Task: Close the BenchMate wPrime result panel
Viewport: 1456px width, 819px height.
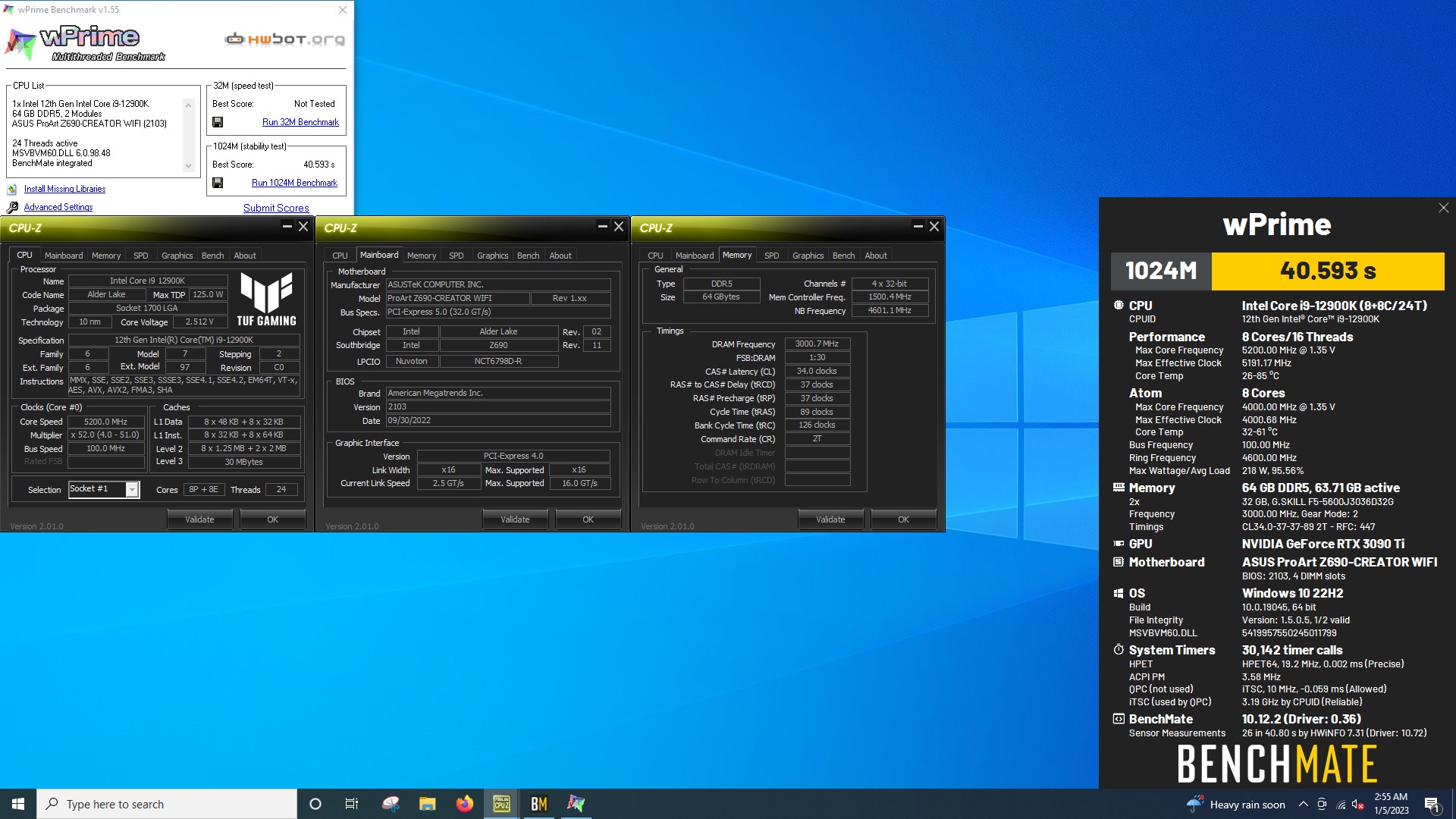Action: 1444,208
